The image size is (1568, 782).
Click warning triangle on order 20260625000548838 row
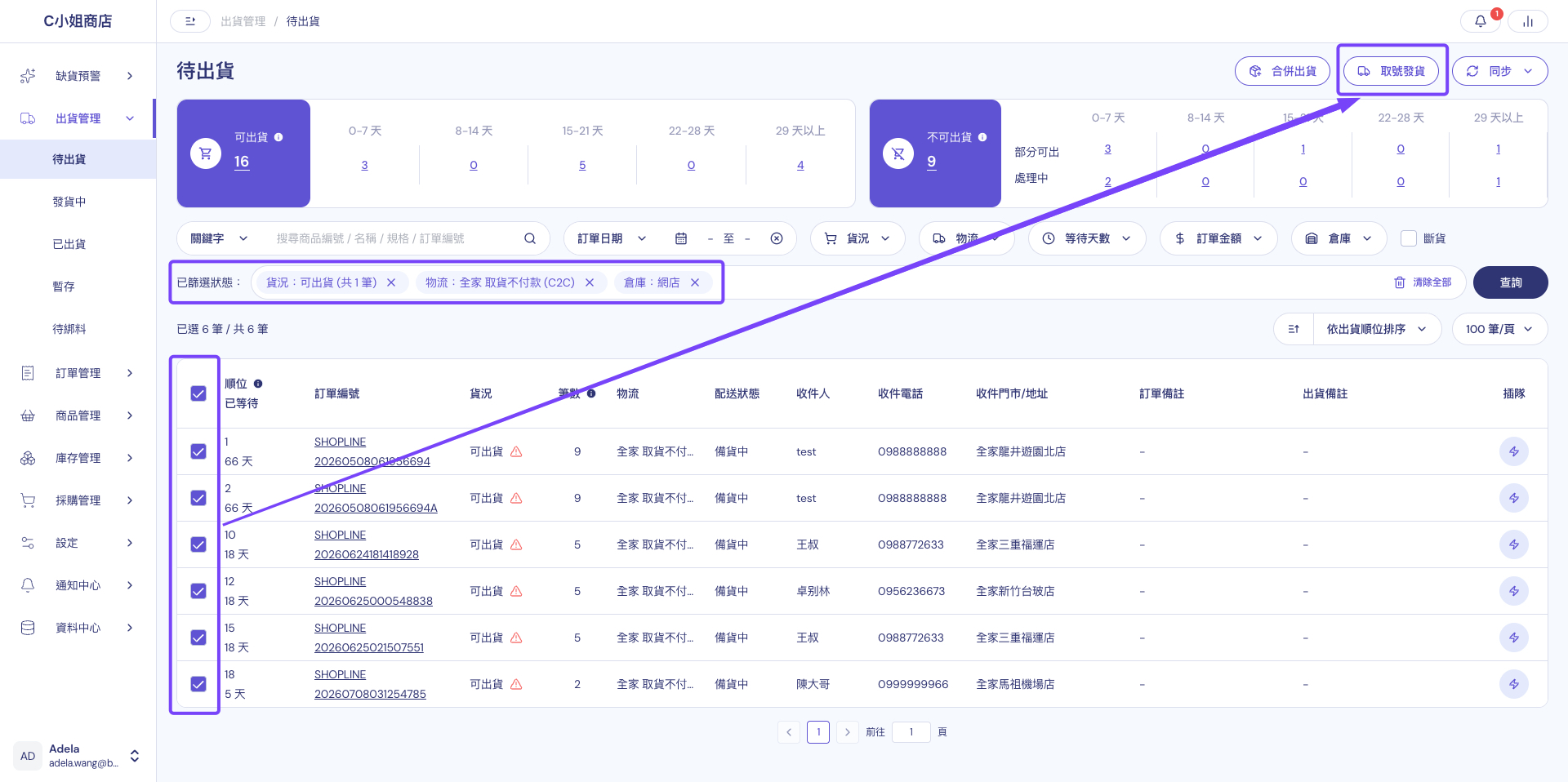516,591
